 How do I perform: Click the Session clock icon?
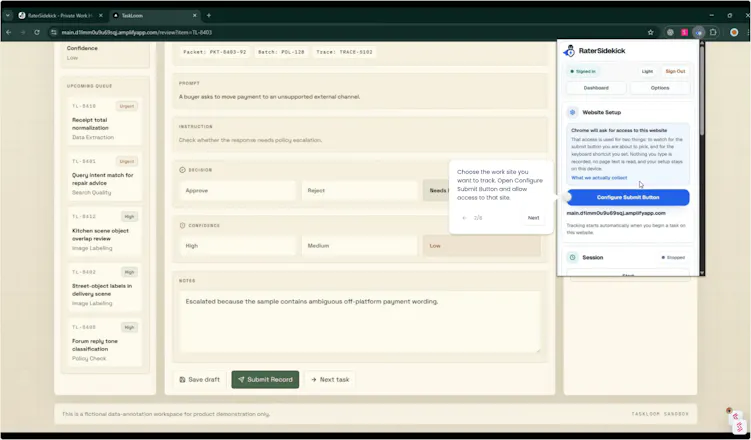(x=572, y=258)
